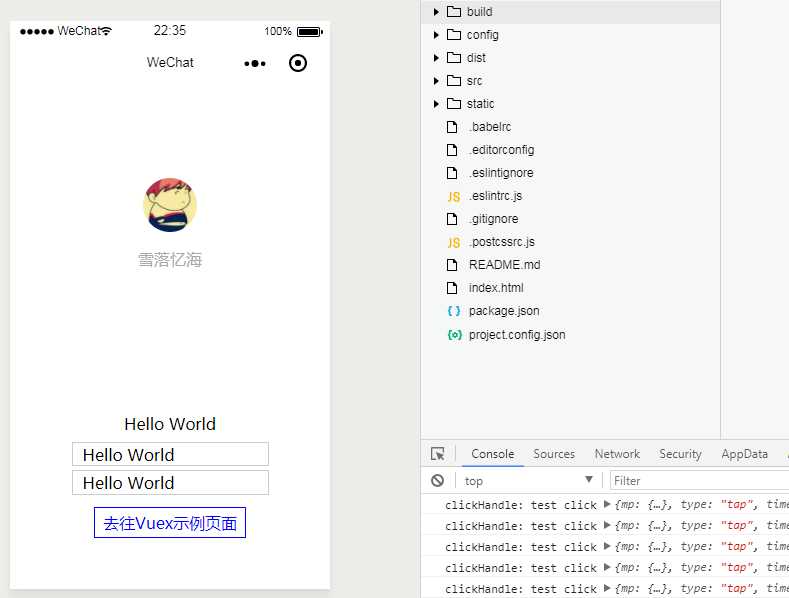Click the static folder icon

pos(454,104)
